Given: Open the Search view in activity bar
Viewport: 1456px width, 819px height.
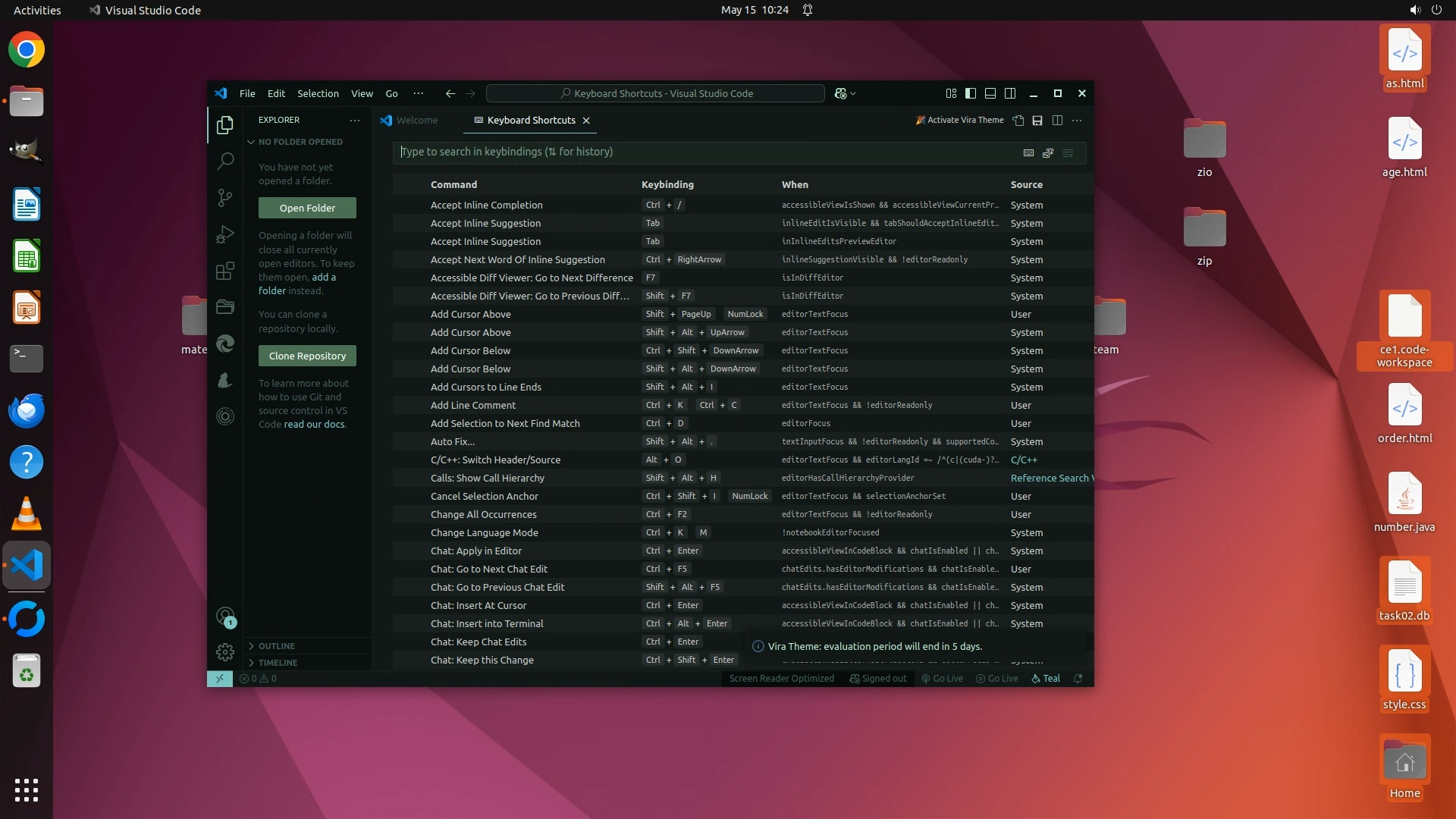Looking at the screenshot, I should coord(225,162).
